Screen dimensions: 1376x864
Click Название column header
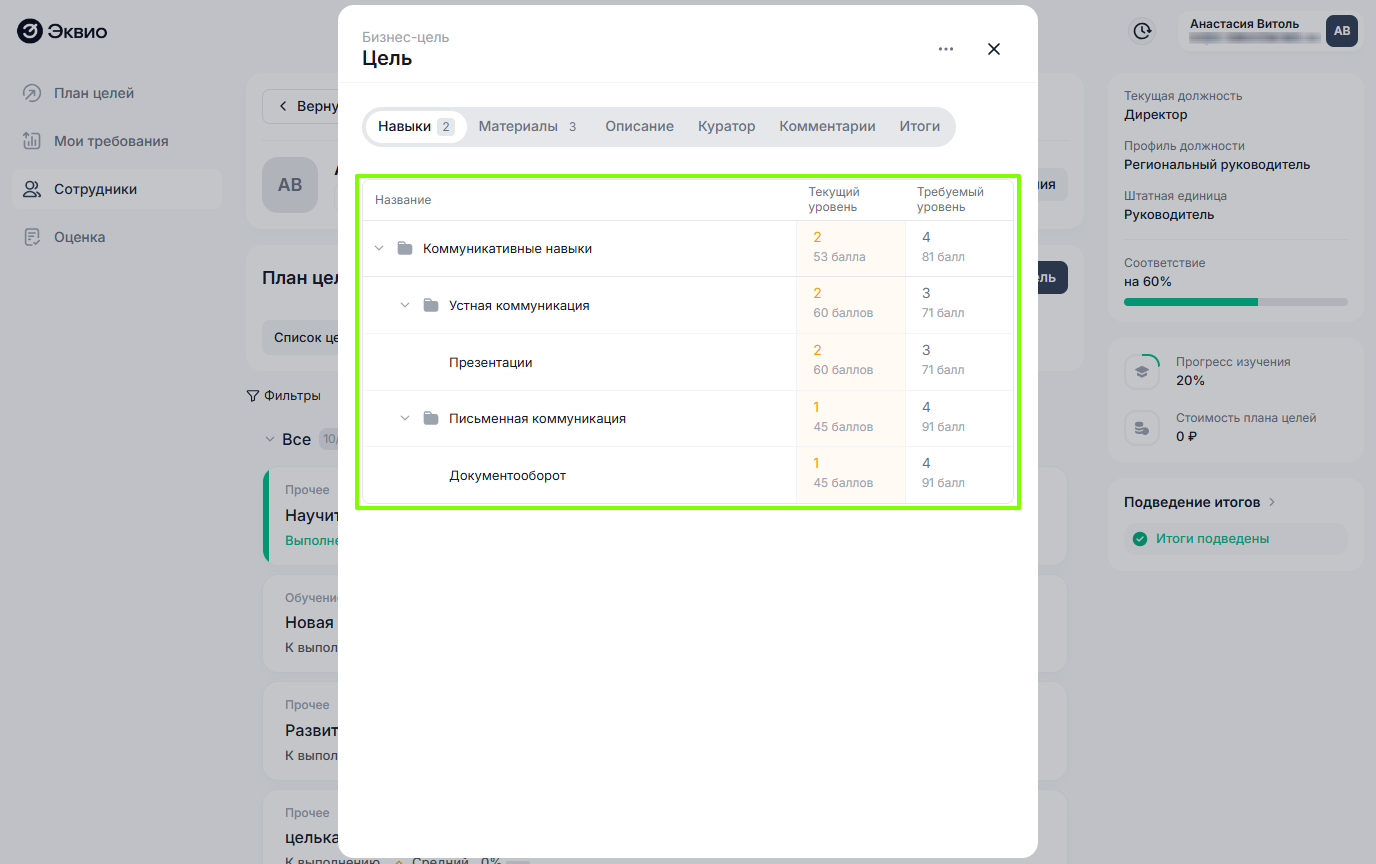(x=403, y=200)
